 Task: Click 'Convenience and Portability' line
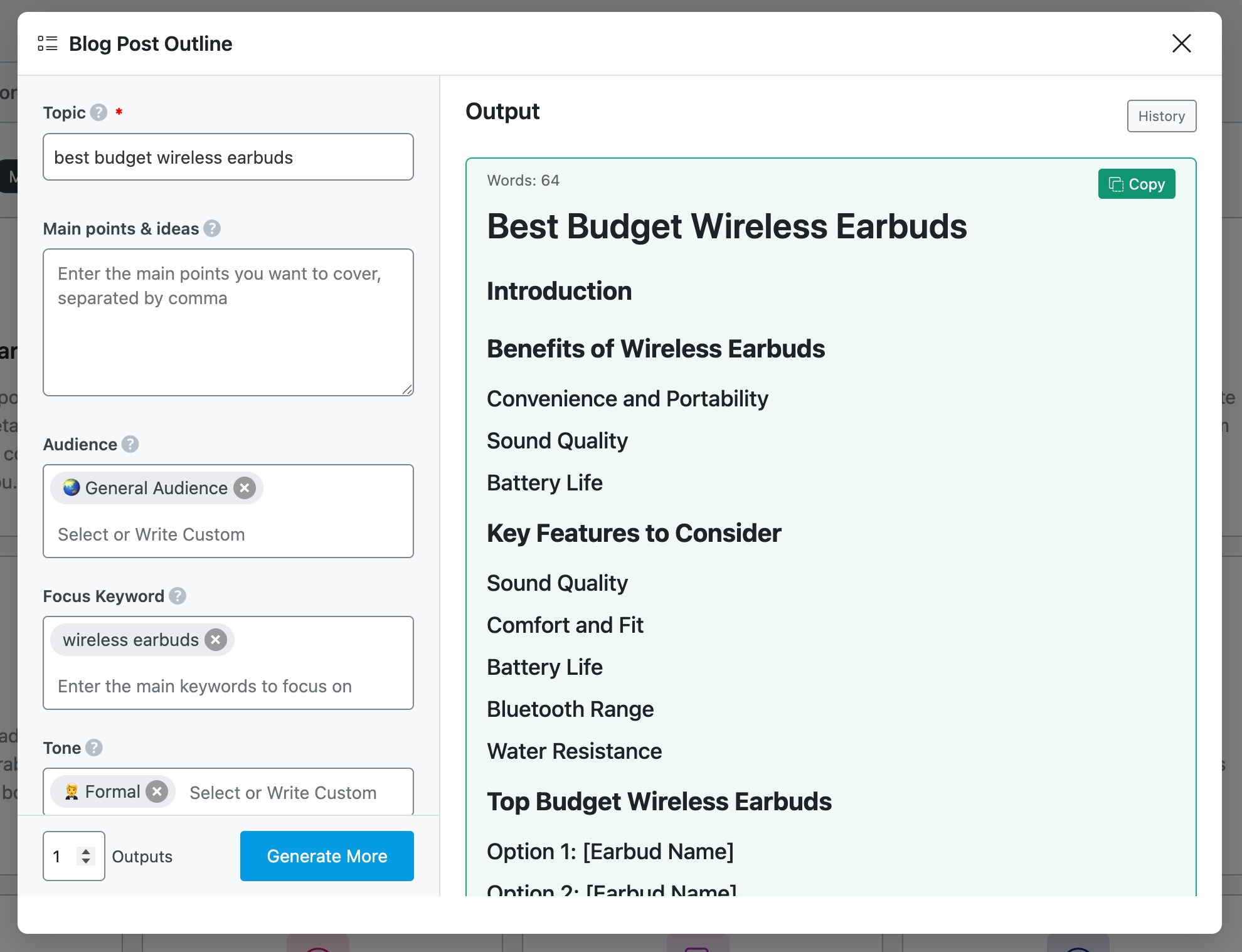click(628, 399)
